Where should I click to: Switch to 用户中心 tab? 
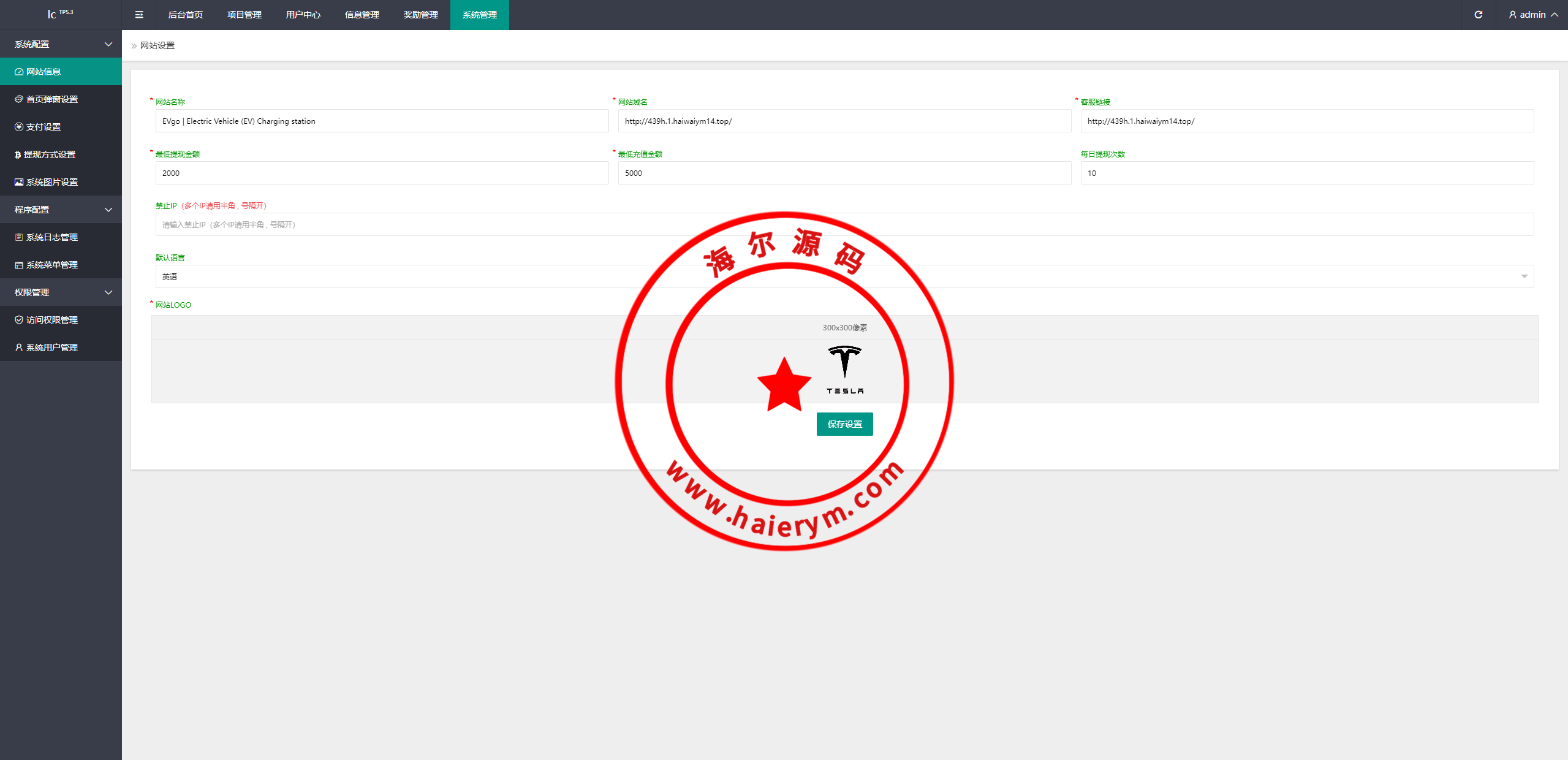tap(303, 15)
